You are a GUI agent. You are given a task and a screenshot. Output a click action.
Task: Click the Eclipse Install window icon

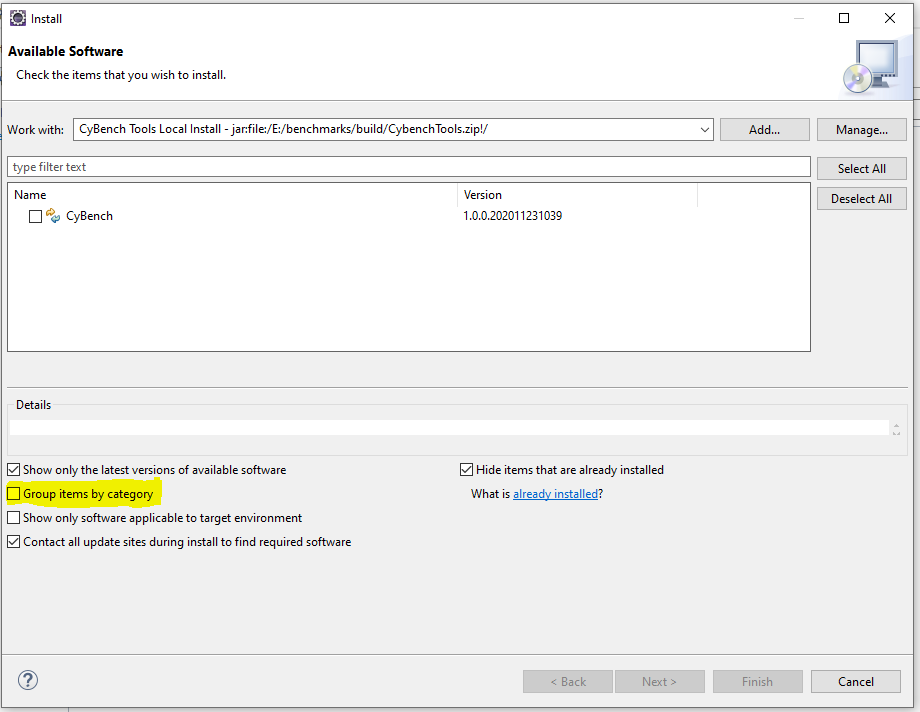pos(18,18)
